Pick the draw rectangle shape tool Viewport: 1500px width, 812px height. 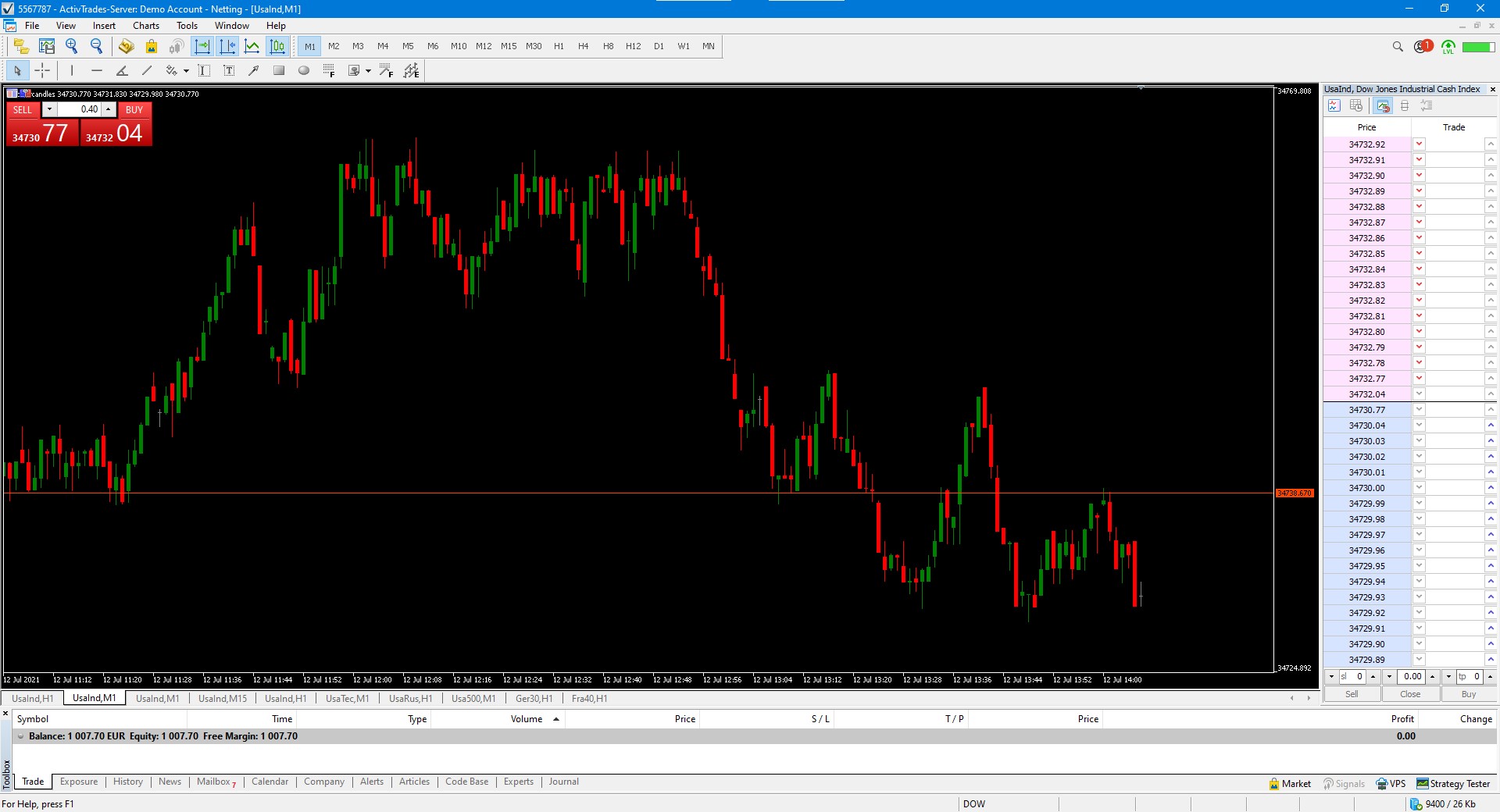[x=279, y=70]
